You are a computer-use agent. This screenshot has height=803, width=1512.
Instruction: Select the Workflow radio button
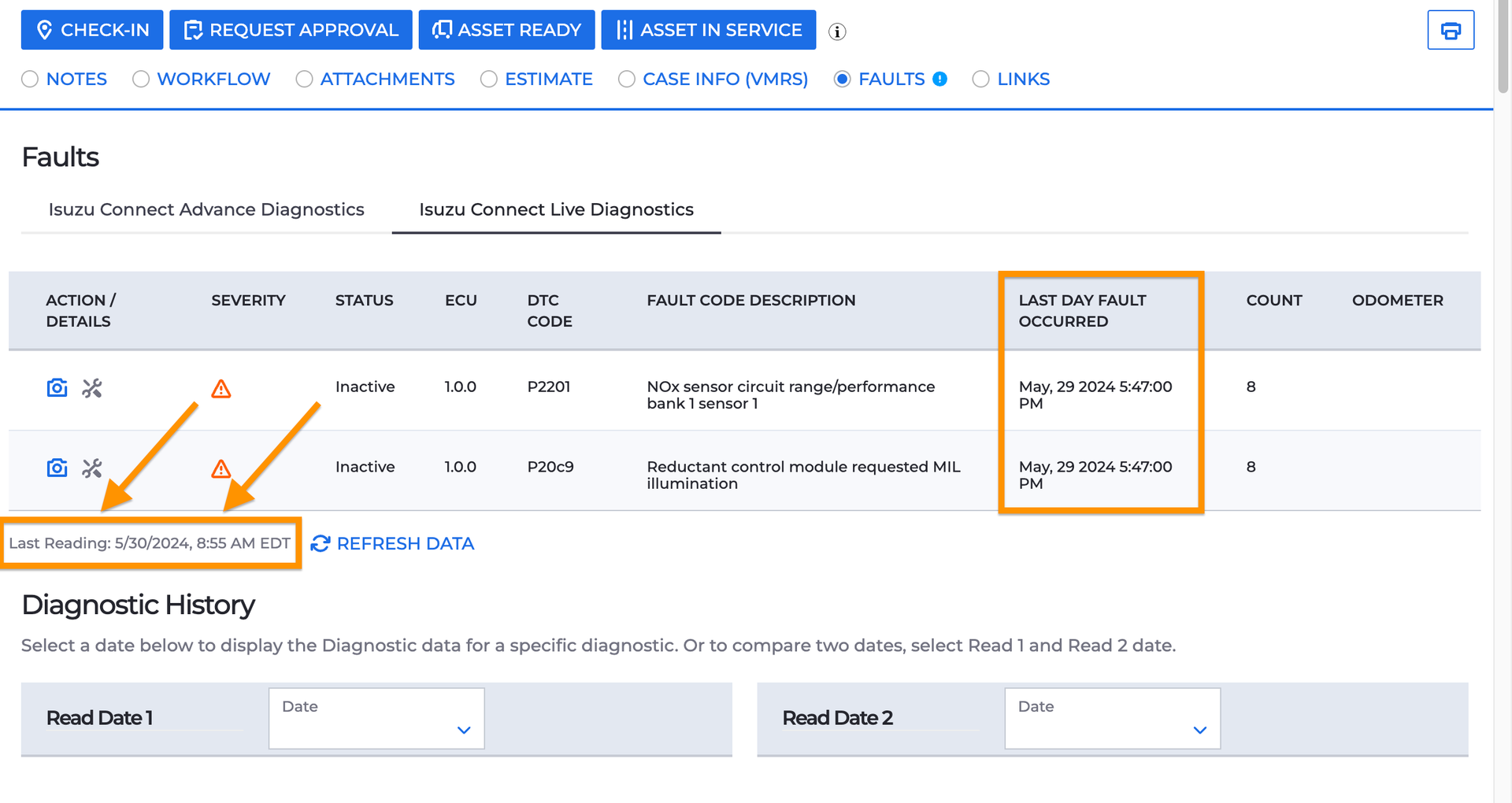tap(141, 79)
